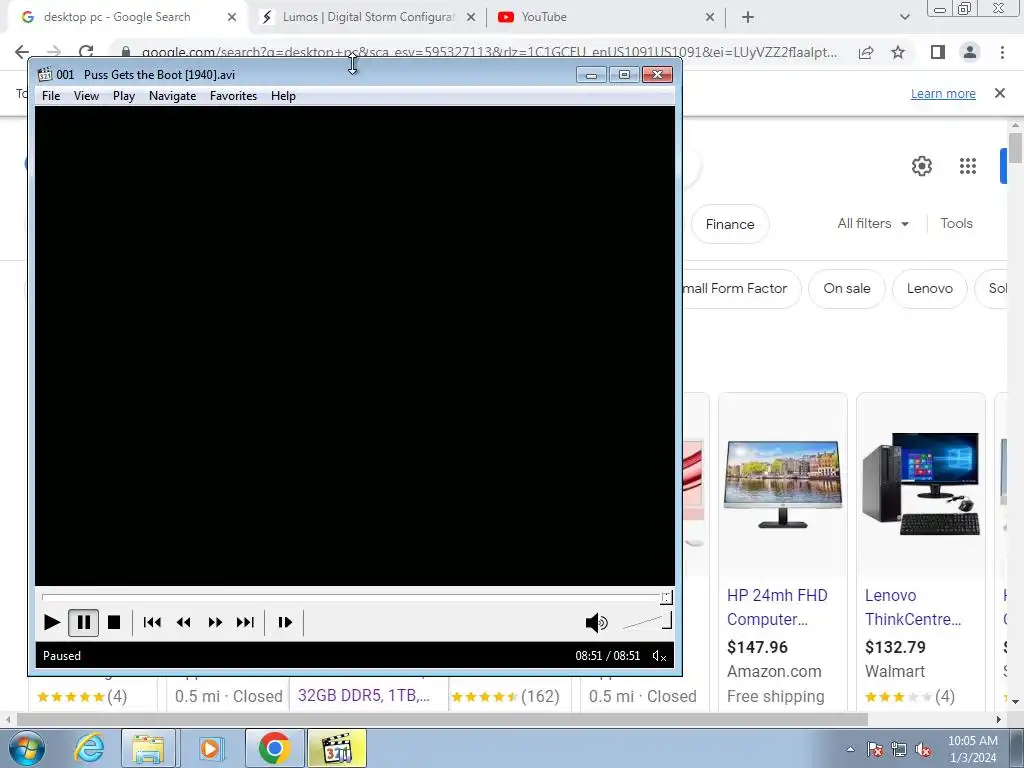Open the Play menu in media player
Image resolution: width=1024 pixels, height=768 pixels.
coord(124,96)
